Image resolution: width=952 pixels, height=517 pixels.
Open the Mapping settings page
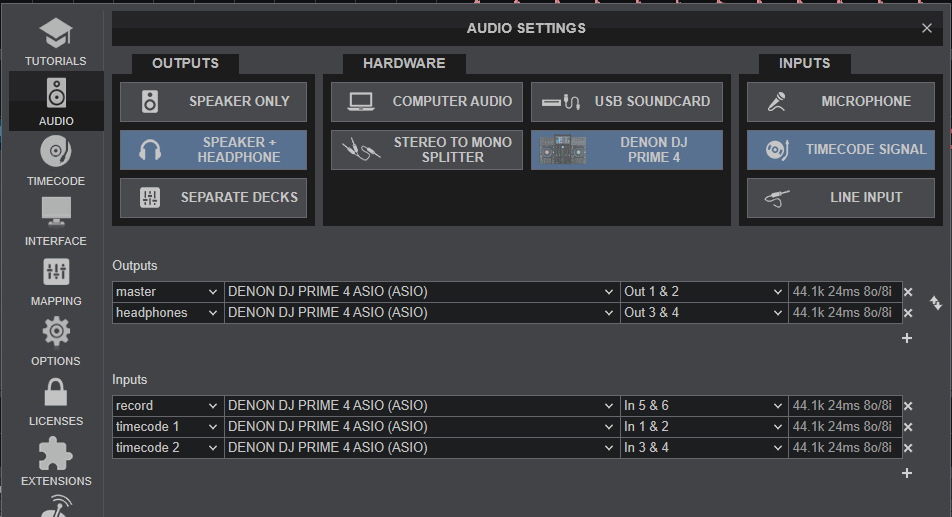[55, 281]
